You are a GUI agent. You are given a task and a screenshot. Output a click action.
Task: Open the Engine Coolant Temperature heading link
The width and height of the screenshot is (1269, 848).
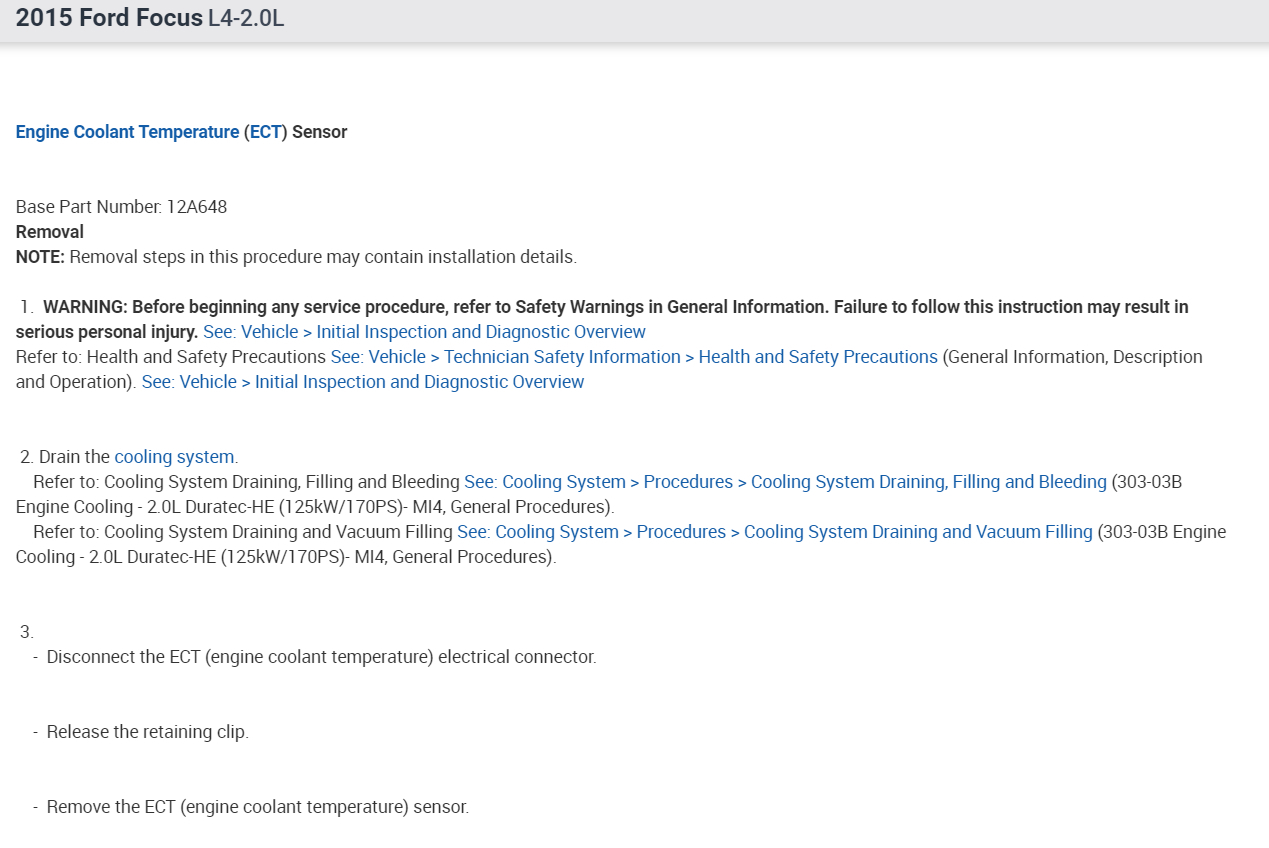(127, 132)
